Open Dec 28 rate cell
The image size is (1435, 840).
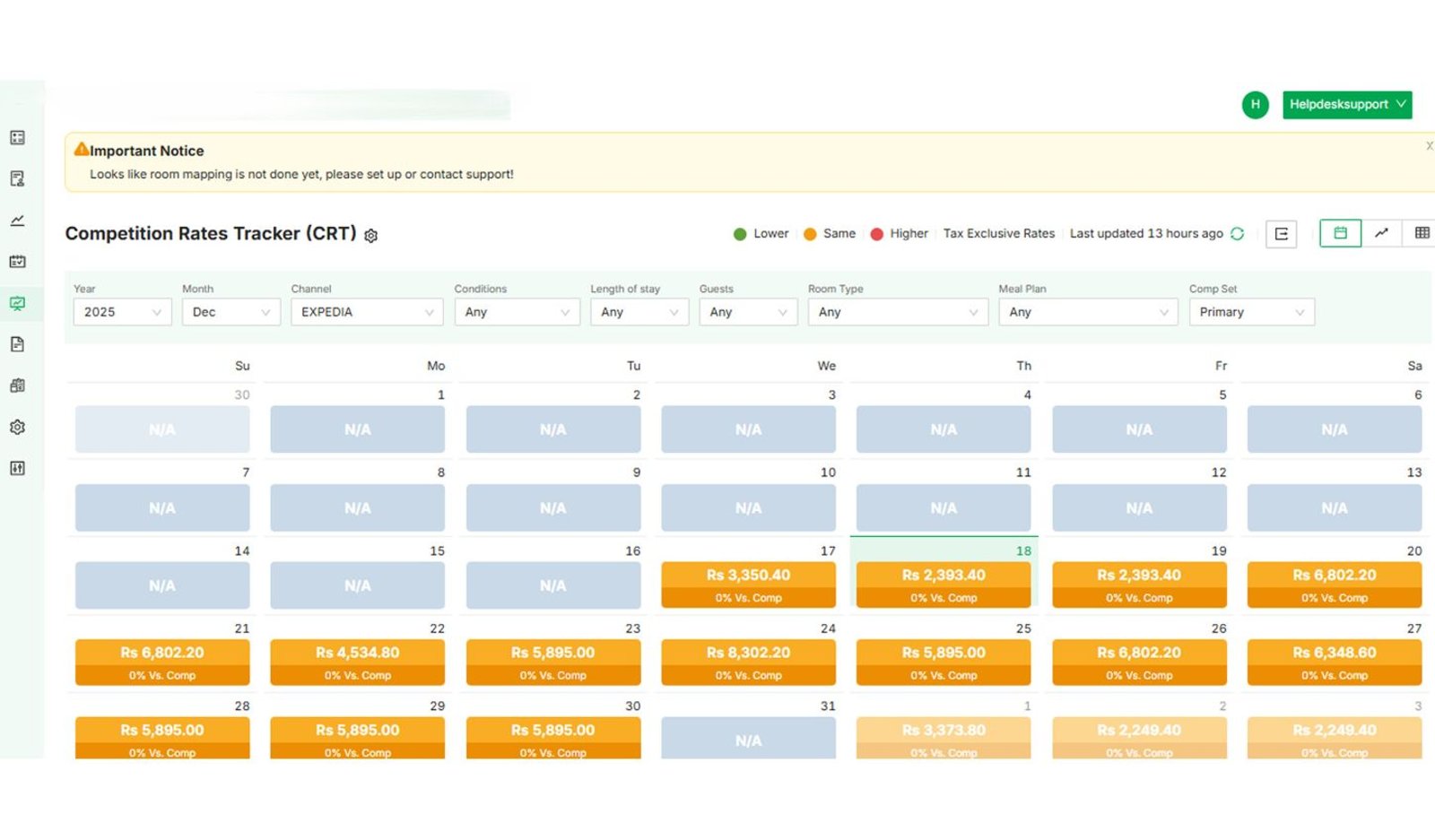coord(162,739)
